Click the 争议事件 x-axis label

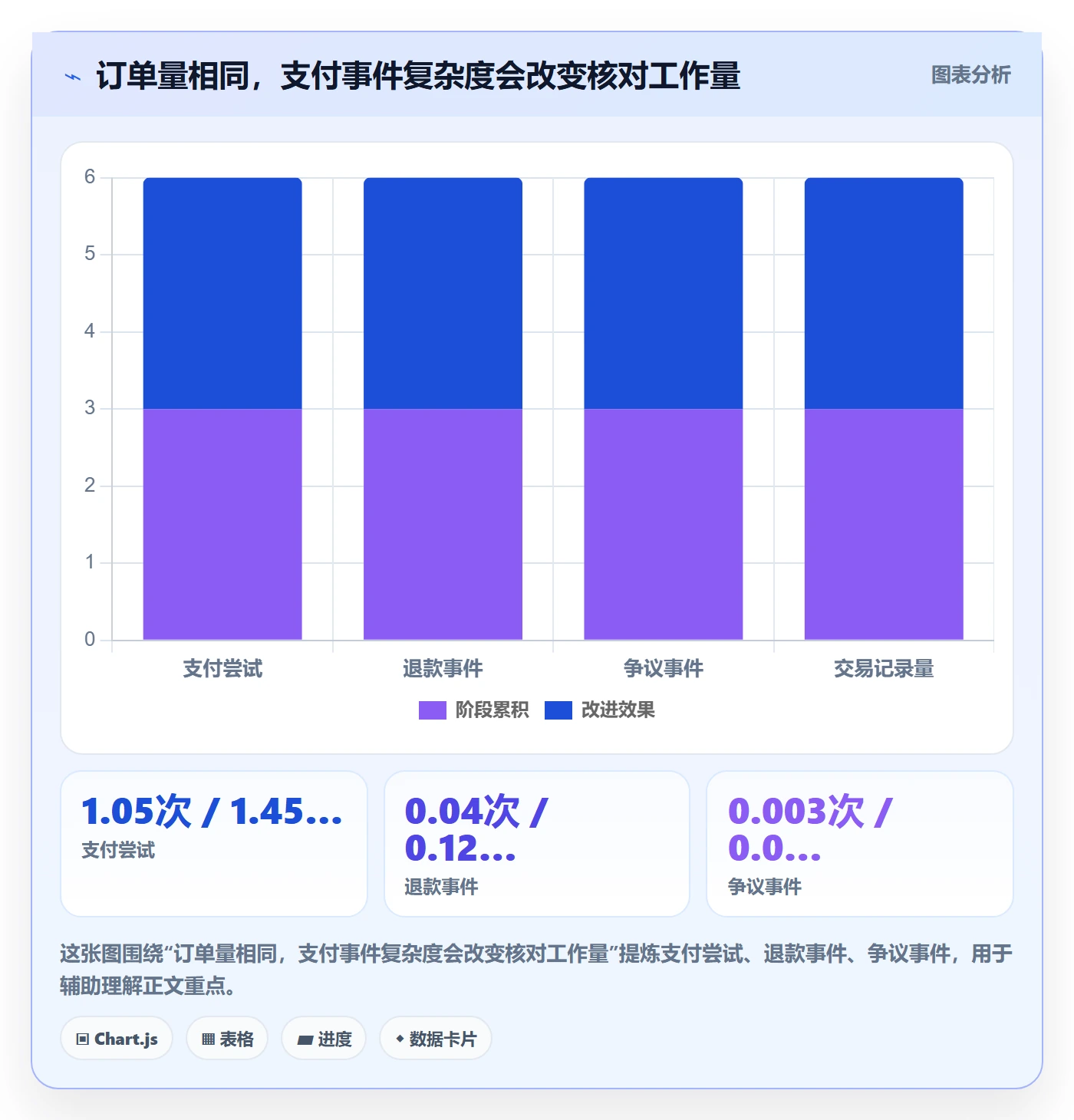pos(664,669)
